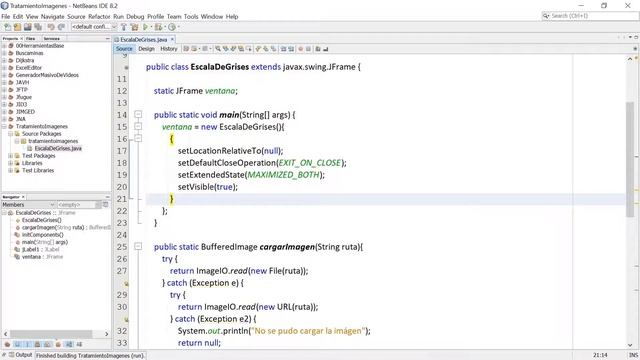Screen dimensions: 640x360
Task: Expand the Buscaminas project node
Action: 4,53
